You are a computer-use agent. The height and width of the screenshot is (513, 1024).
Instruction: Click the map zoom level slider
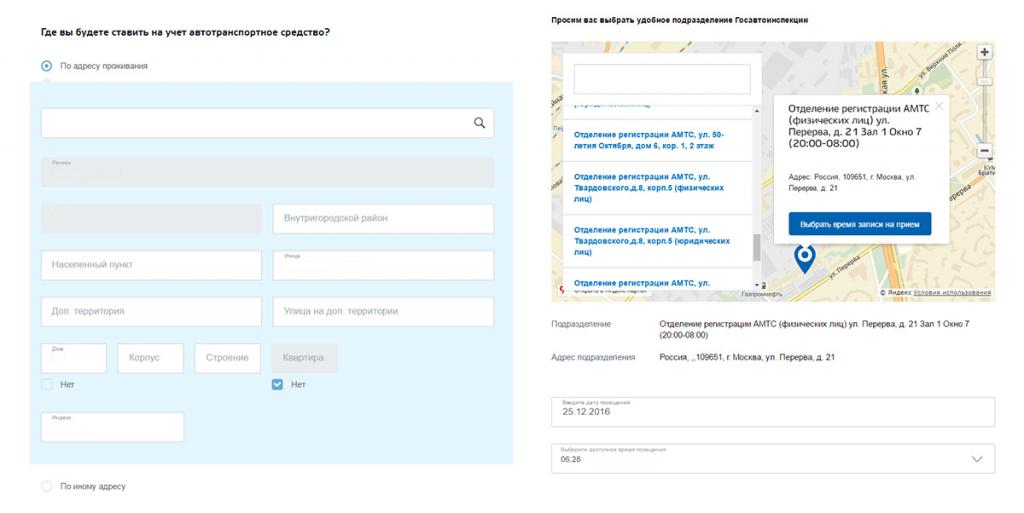click(984, 81)
